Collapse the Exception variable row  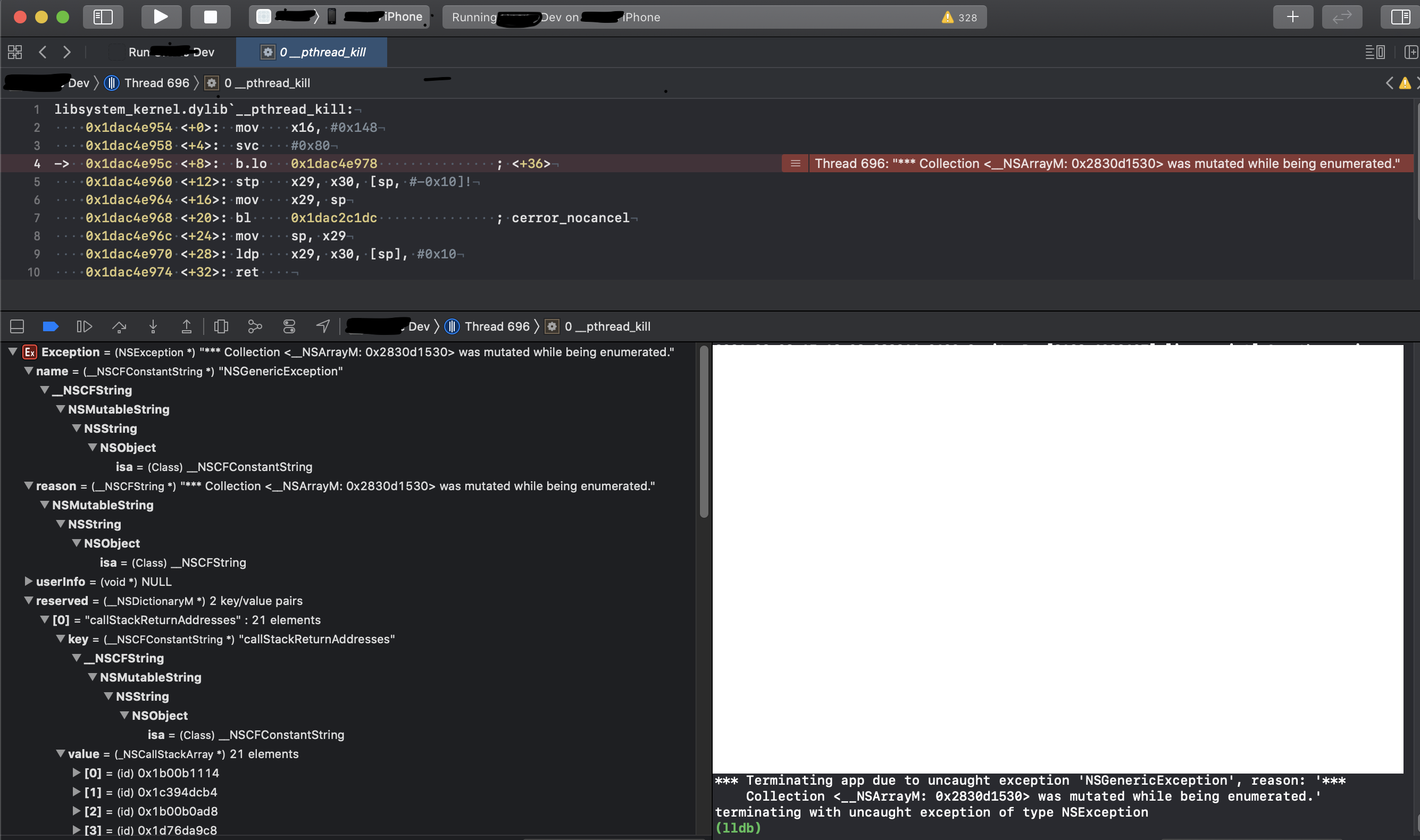tap(12, 352)
